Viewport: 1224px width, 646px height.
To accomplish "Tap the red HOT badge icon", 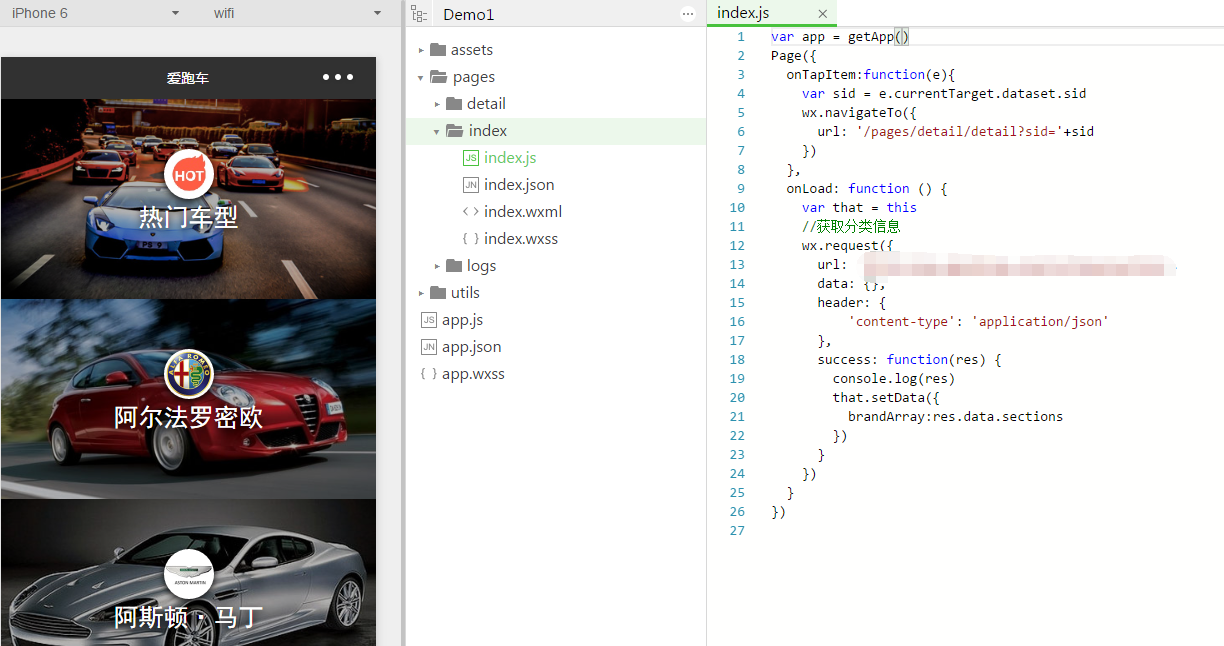I will click(x=189, y=175).
